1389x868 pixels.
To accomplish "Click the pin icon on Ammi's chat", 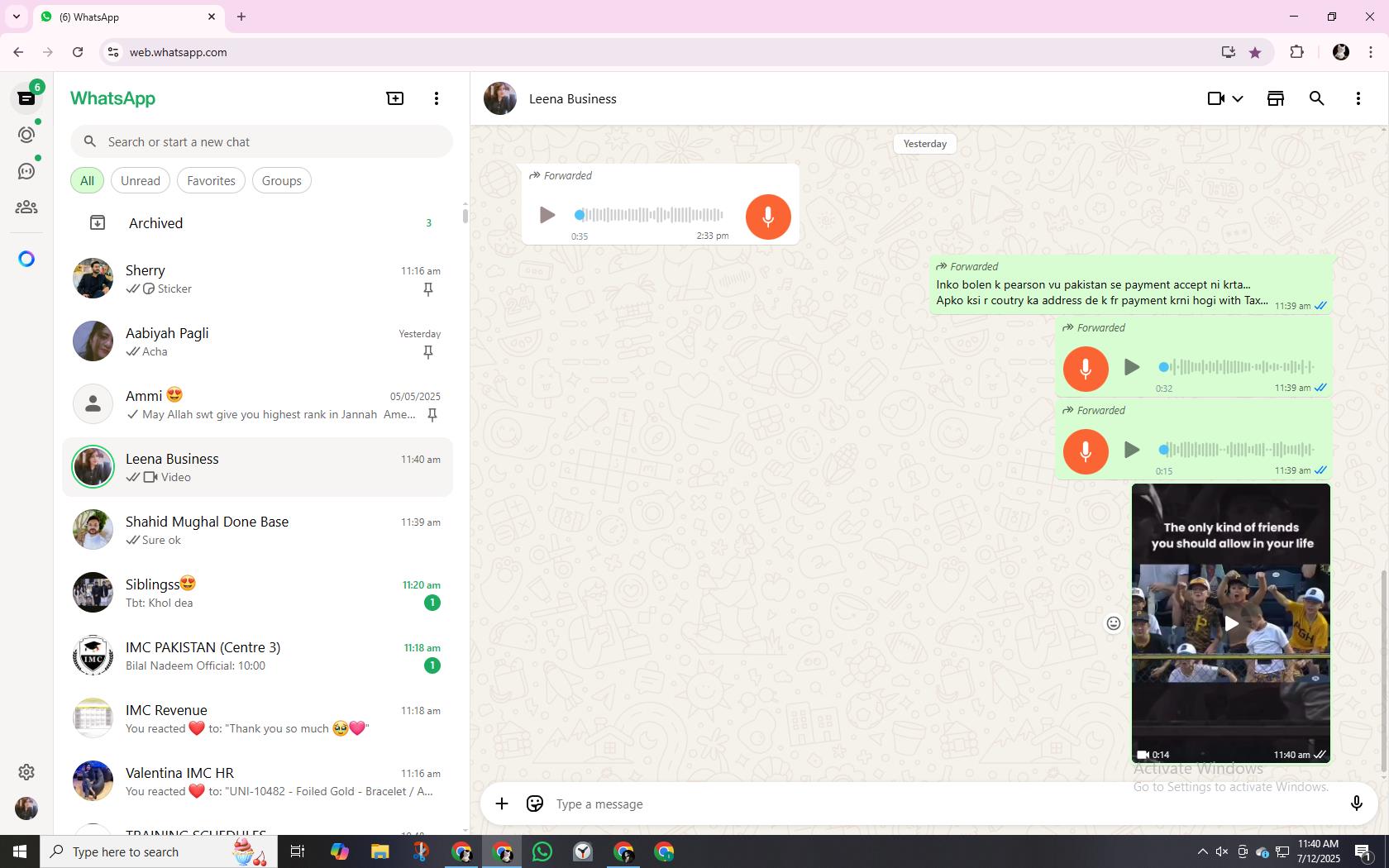I will (432, 415).
